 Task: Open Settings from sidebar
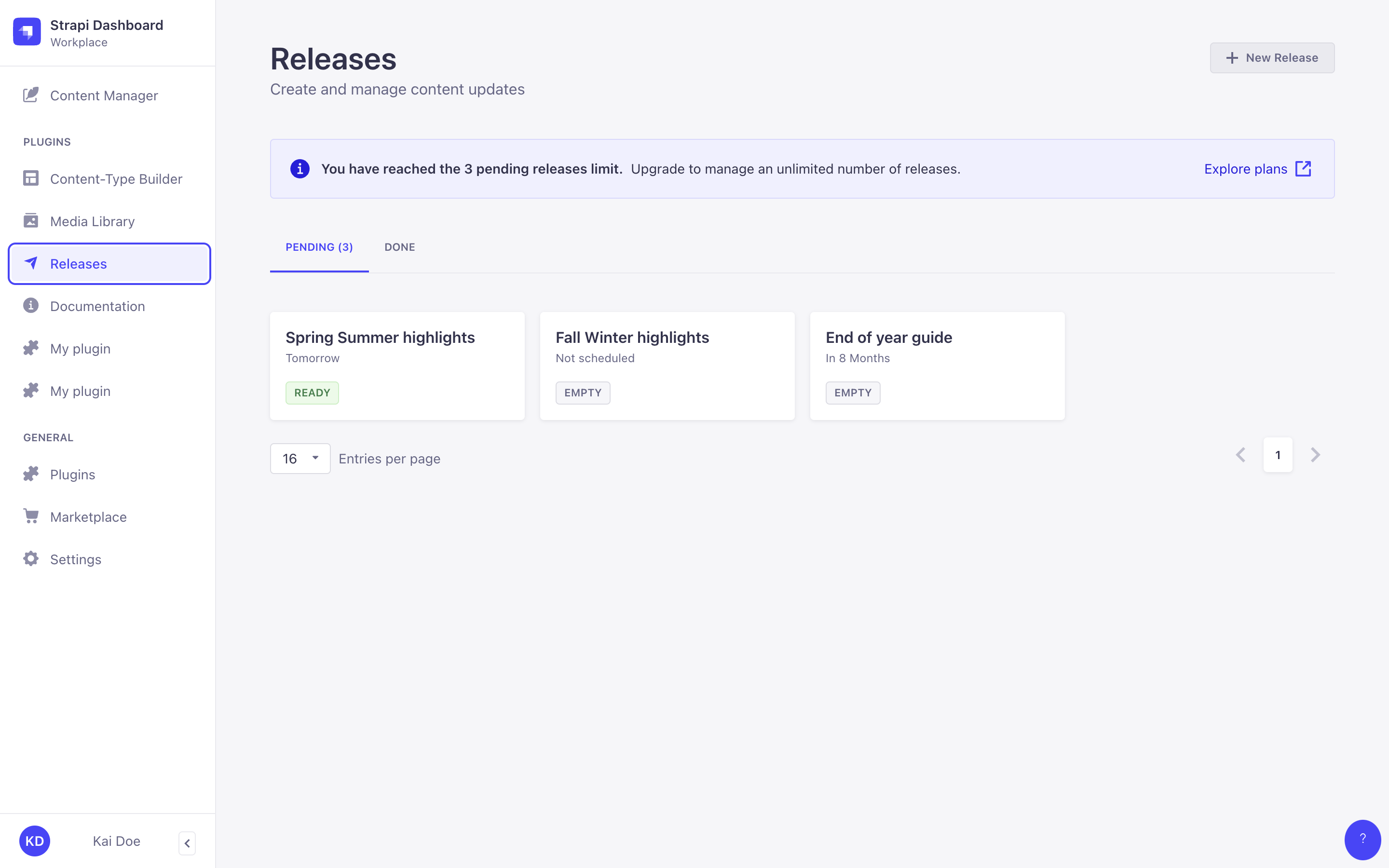click(76, 559)
